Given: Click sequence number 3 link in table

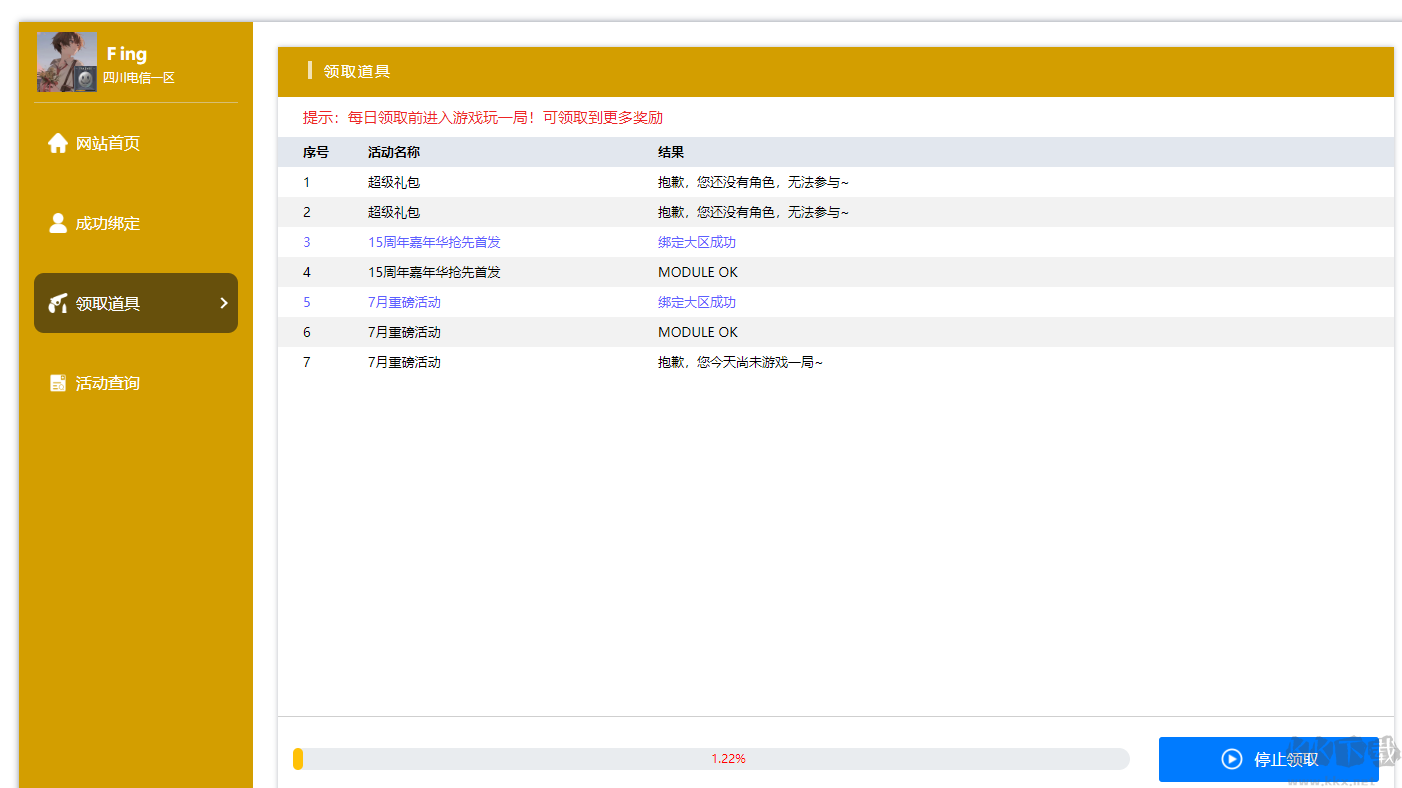Looking at the screenshot, I should pos(306,241).
